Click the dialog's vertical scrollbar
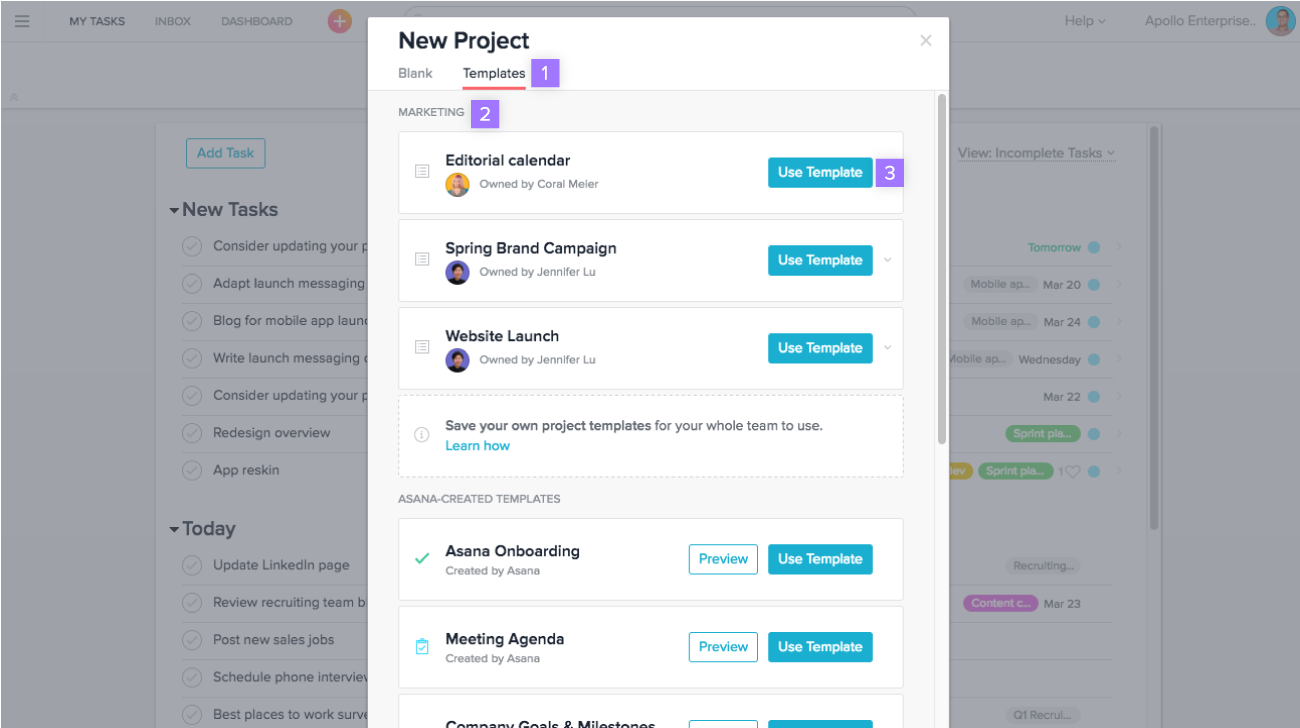Screen dimensions: 1300x728 (941, 270)
